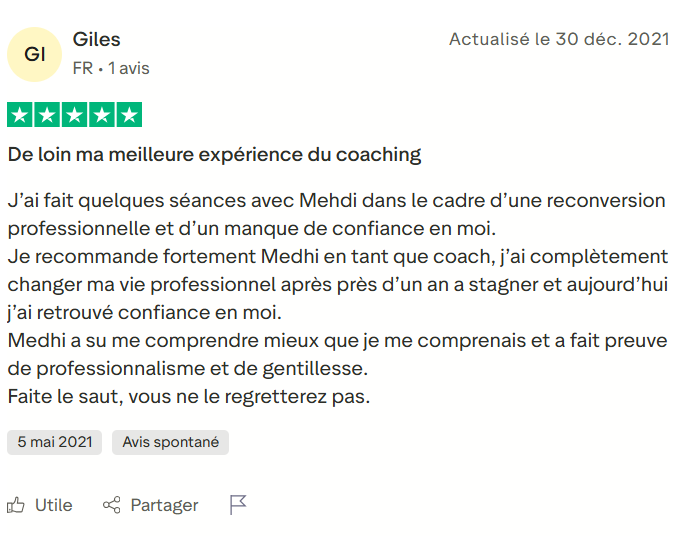Click the "FR" country label
The height and width of the screenshot is (536, 688).
83,69
